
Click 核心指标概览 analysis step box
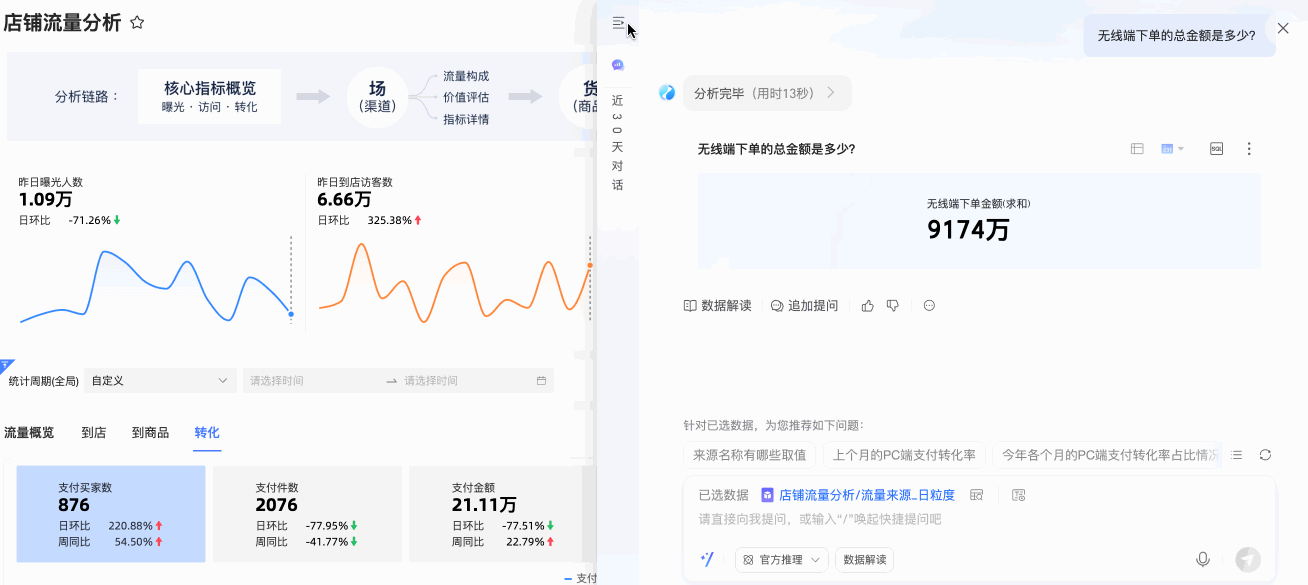pyautogui.click(x=210, y=97)
